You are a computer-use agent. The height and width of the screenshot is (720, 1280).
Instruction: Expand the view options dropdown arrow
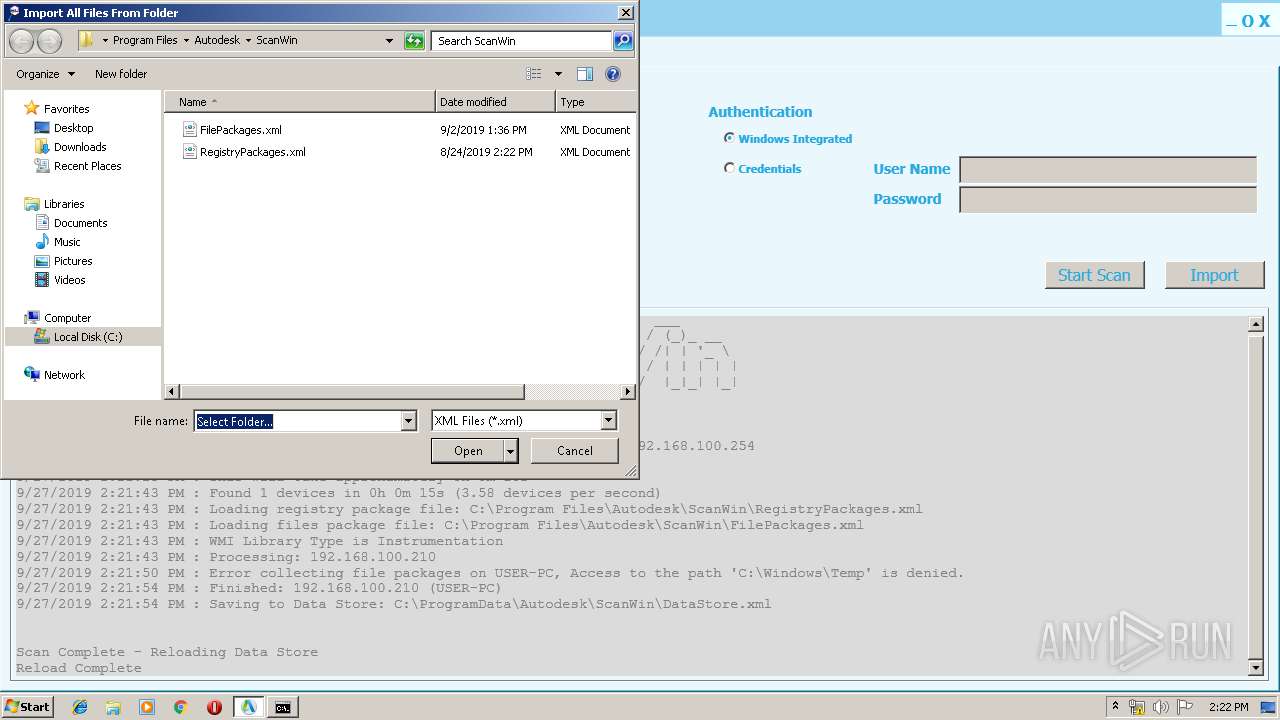click(558, 74)
